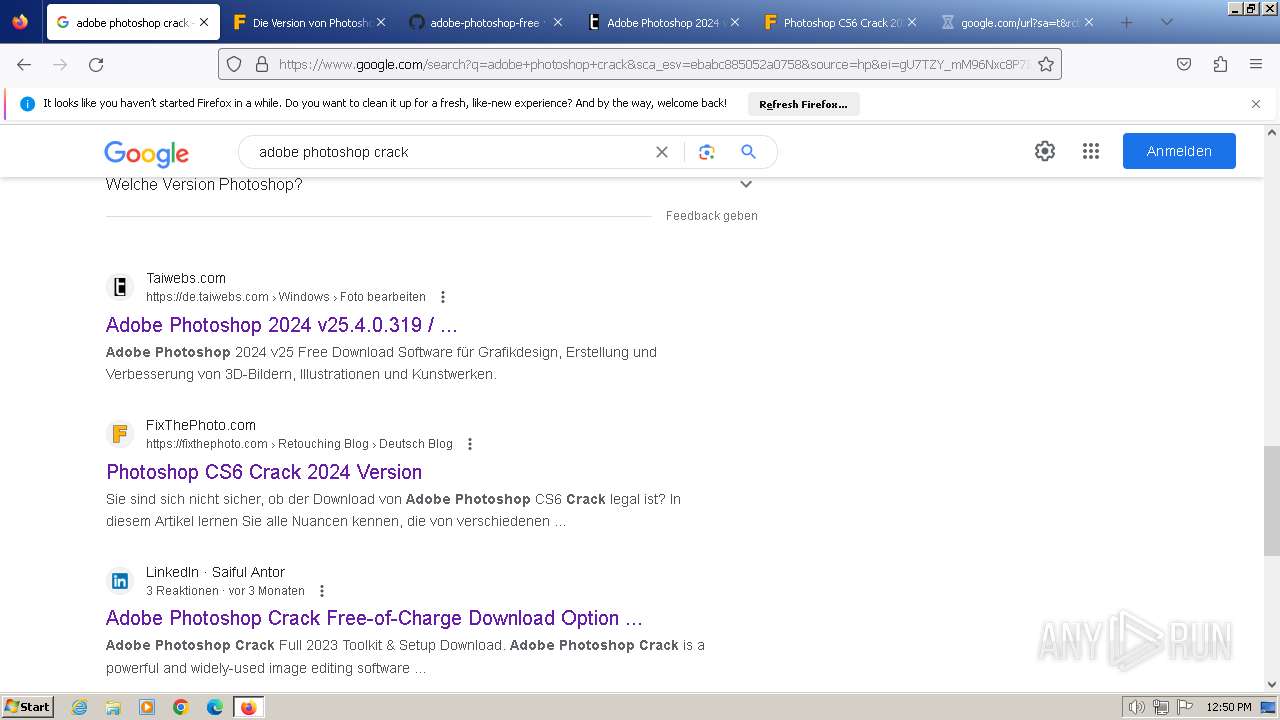Click the clock showing 12:50 PM
Screen dimensions: 1280x720
[1228, 707]
